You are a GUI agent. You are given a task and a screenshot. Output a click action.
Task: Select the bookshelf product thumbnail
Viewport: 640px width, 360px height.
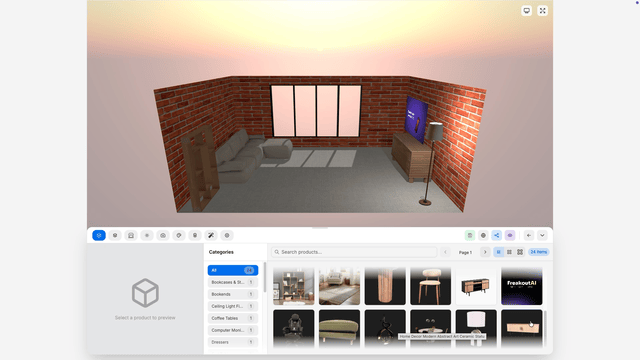(294, 286)
